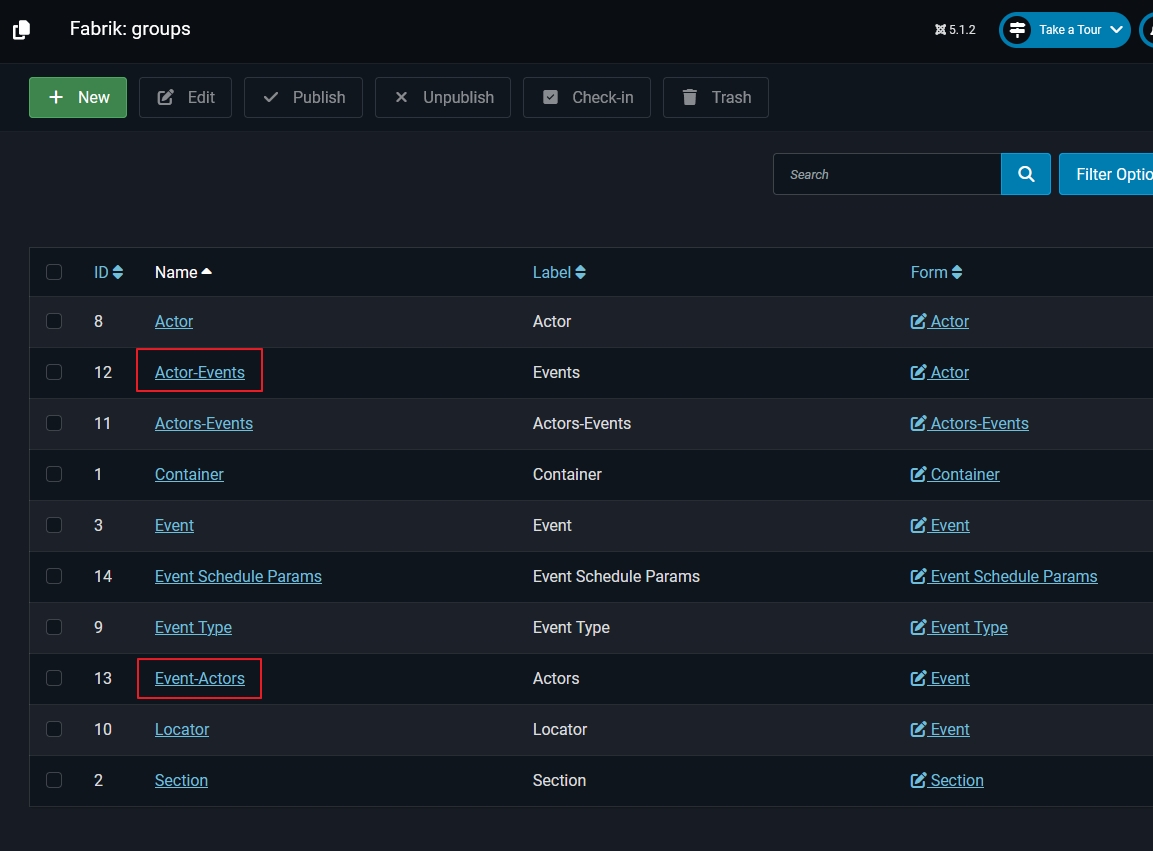Click the Joomla version 5.1.2 icon
Image resolution: width=1153 pixels, height=851 pixels.
[x=940, y=30]
